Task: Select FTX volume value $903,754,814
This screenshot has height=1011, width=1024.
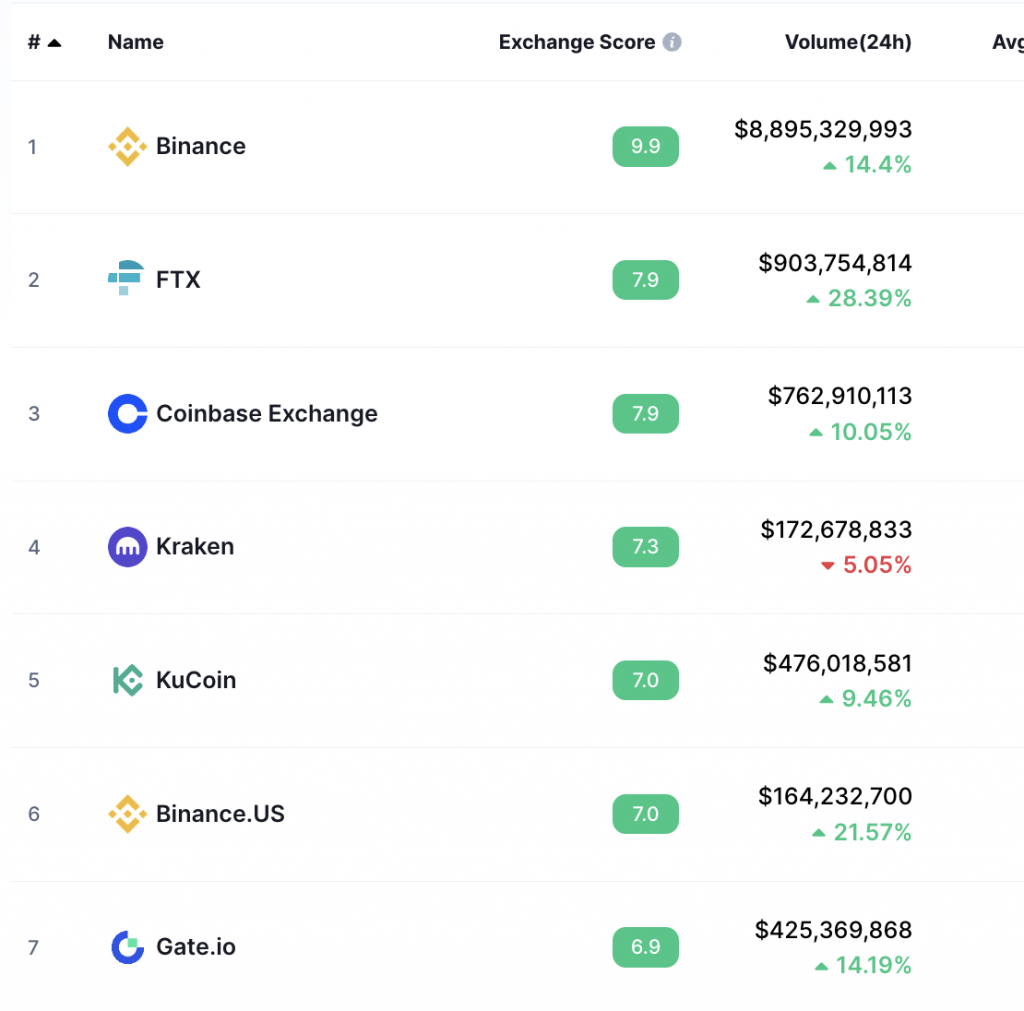Action: tap(835, 263)
